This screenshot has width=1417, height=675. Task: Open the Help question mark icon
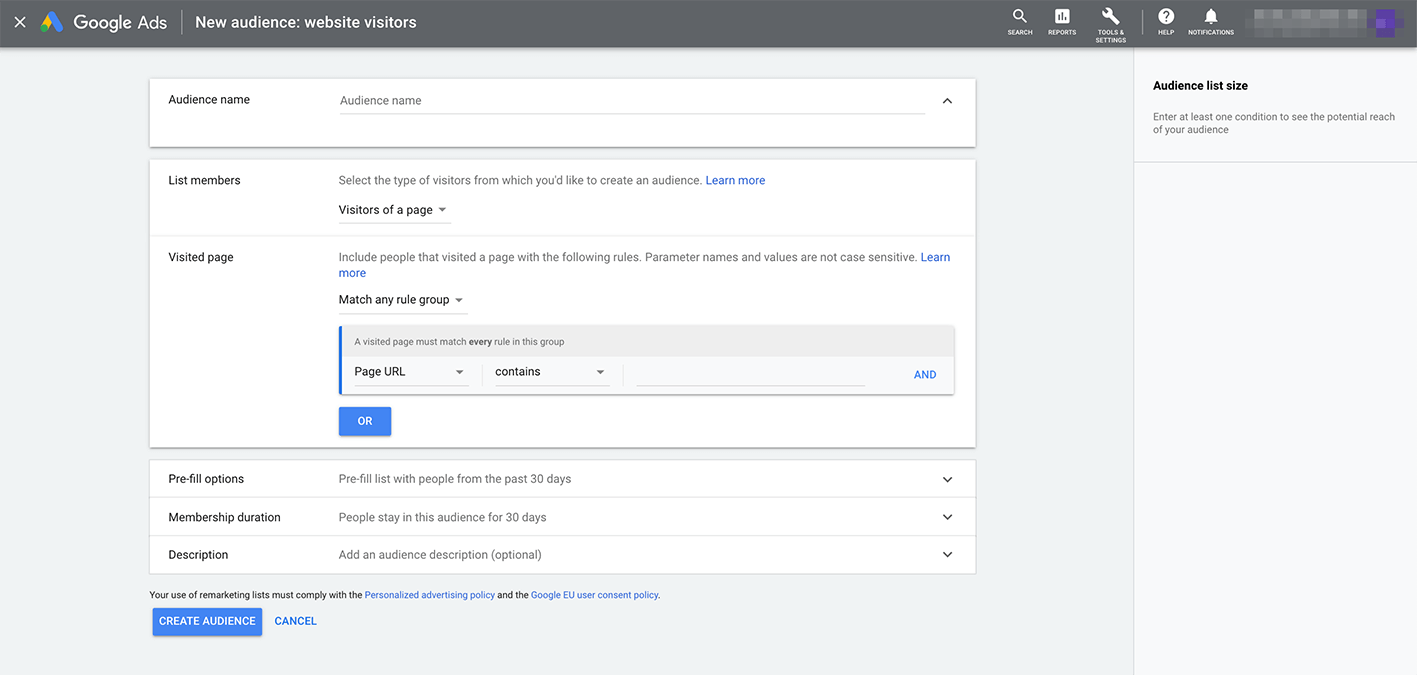(1166, 22)
